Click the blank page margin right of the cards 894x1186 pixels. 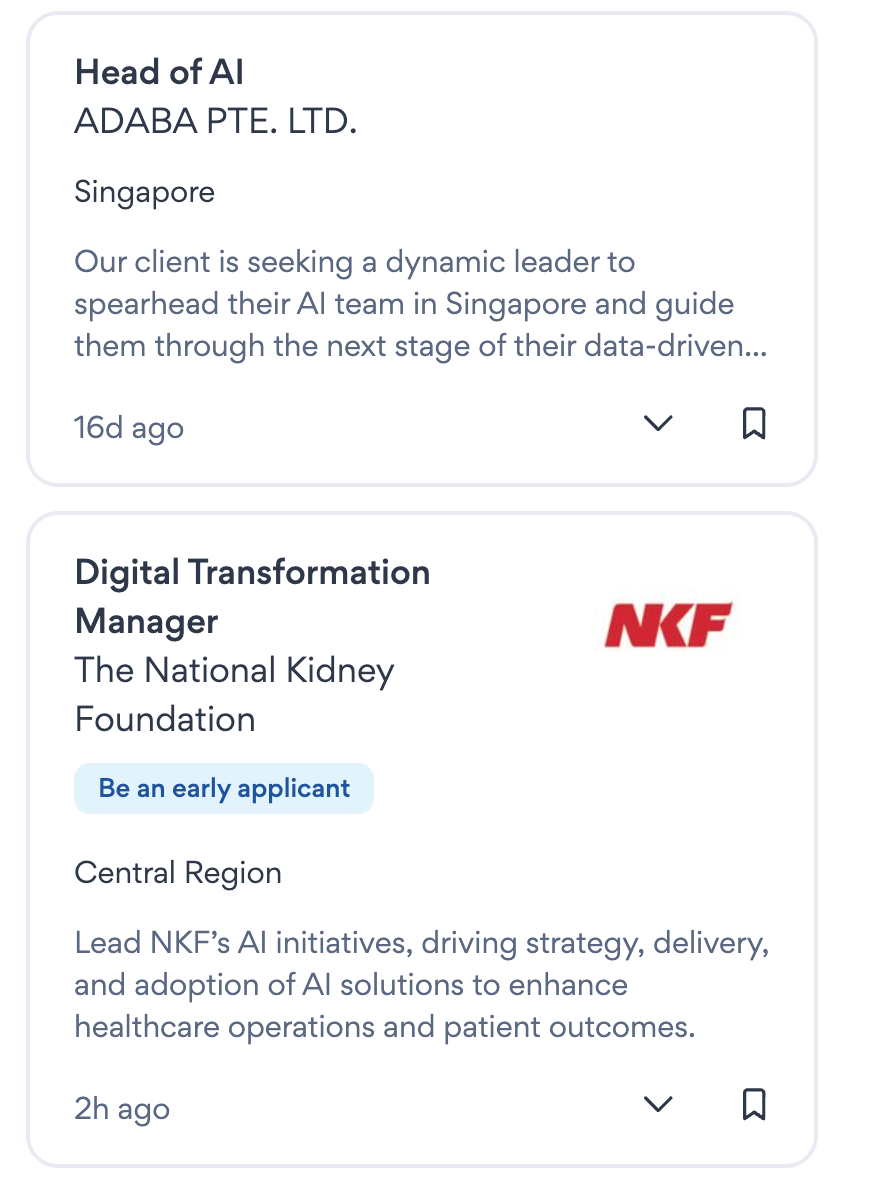click(856, 600)
